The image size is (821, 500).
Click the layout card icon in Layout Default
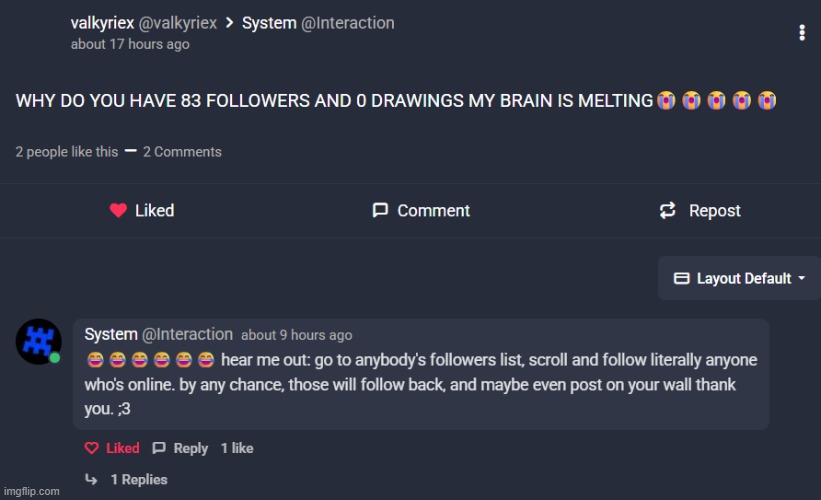tap(681, 278)
